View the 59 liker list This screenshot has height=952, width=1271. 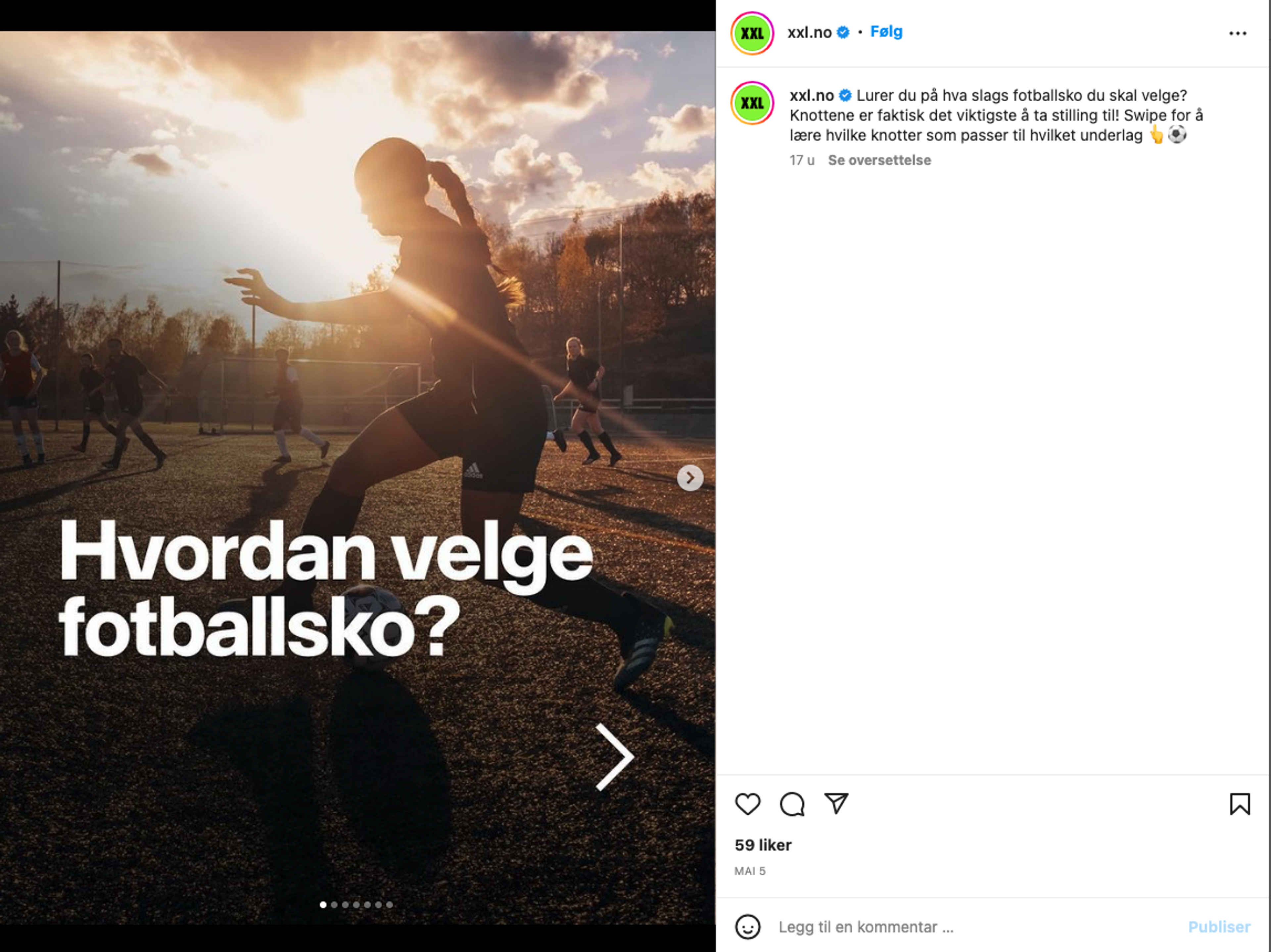pyautogui.click(x=763, y=845)
